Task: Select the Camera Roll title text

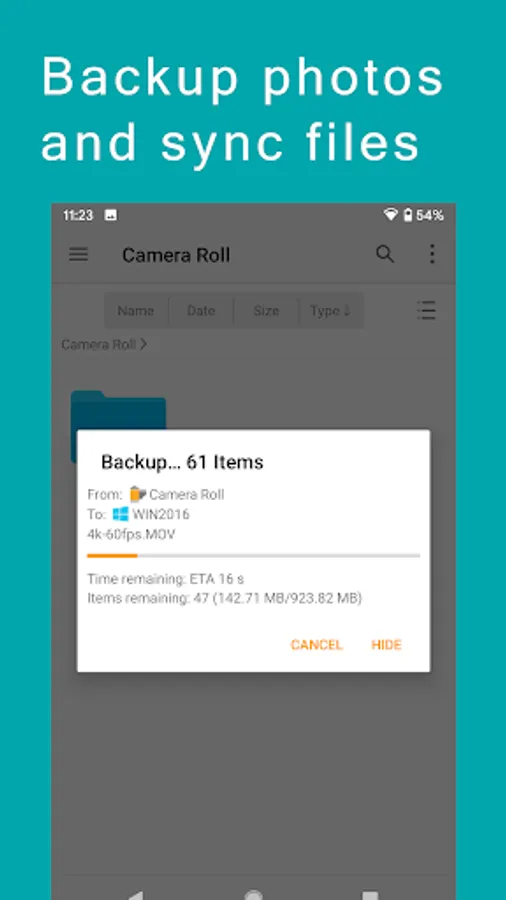Action: tap(176, 255)
